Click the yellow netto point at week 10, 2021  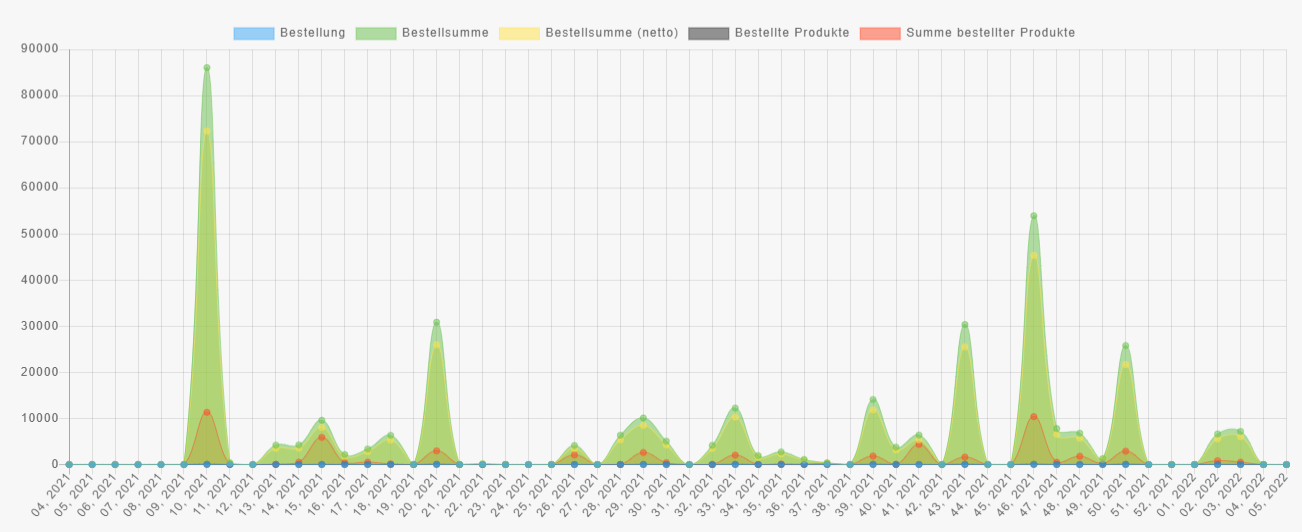(207, 131)
